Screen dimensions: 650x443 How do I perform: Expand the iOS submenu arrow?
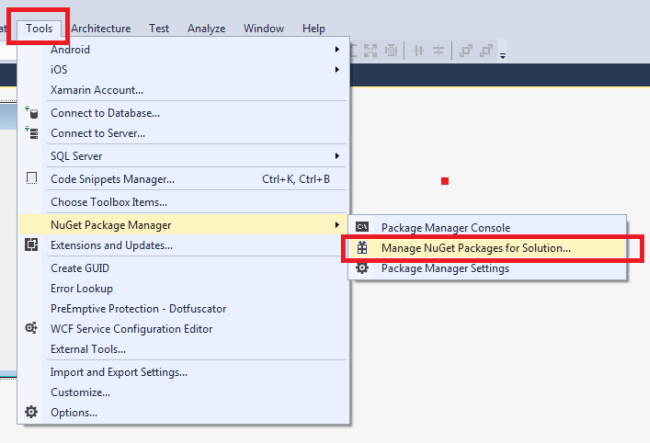[x=337, y=70]
